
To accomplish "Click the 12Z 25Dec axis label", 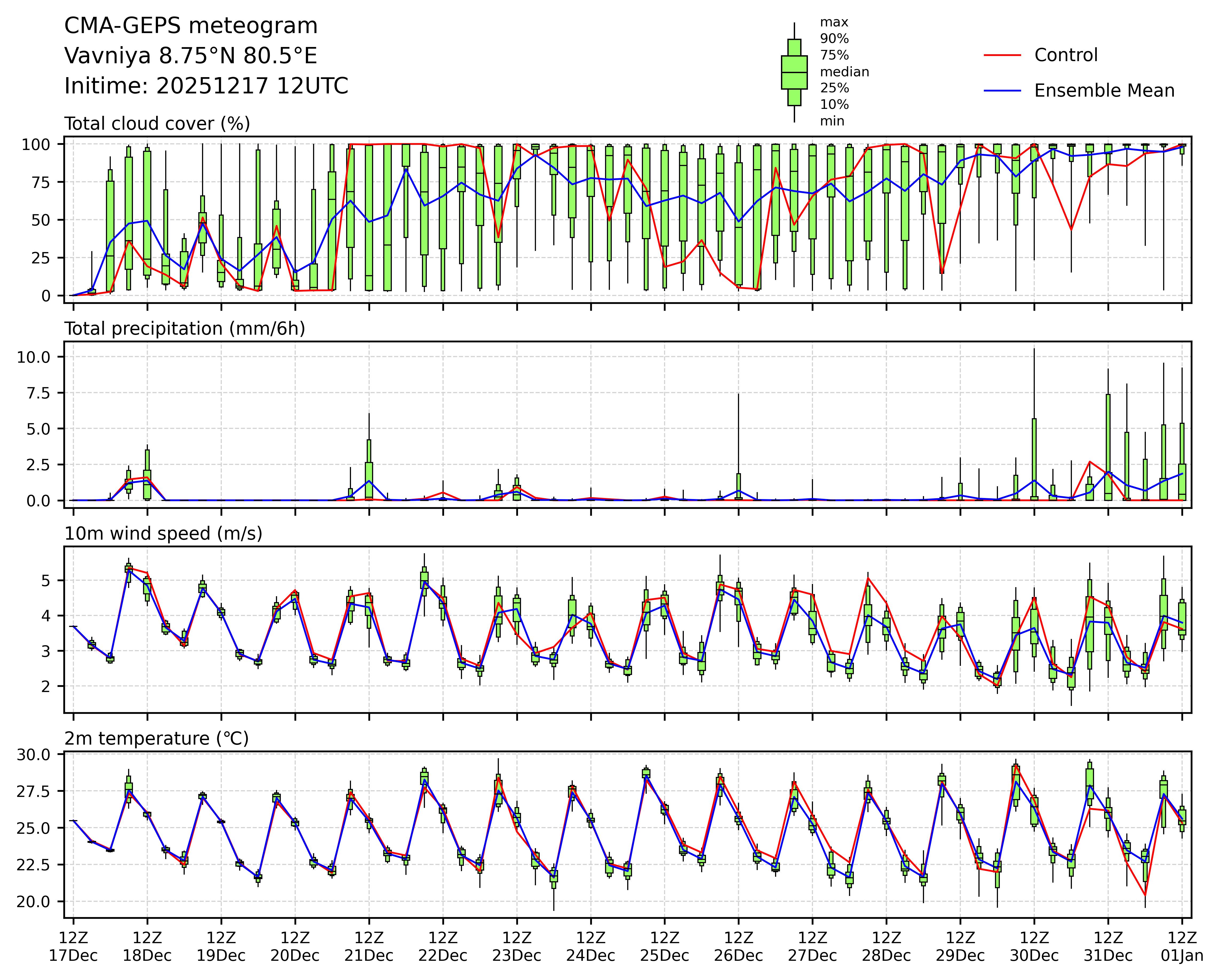I will tap(664, 947).
